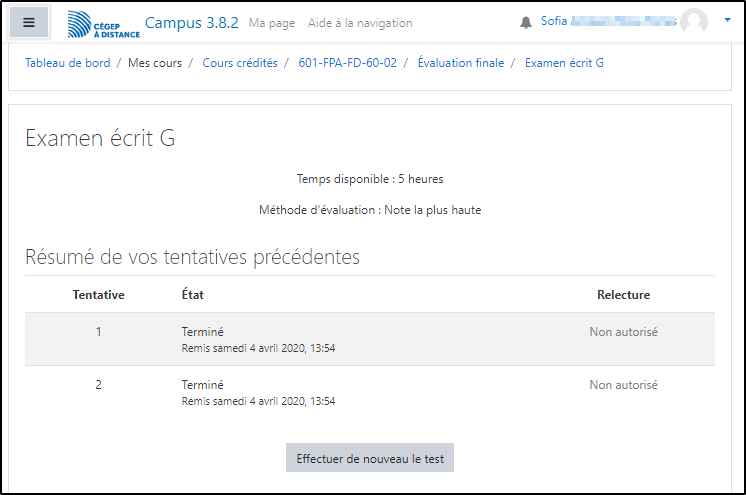Go to Tableau de bord breadcrumb
This screenshot has height=495, width=746.
[68, 63]
